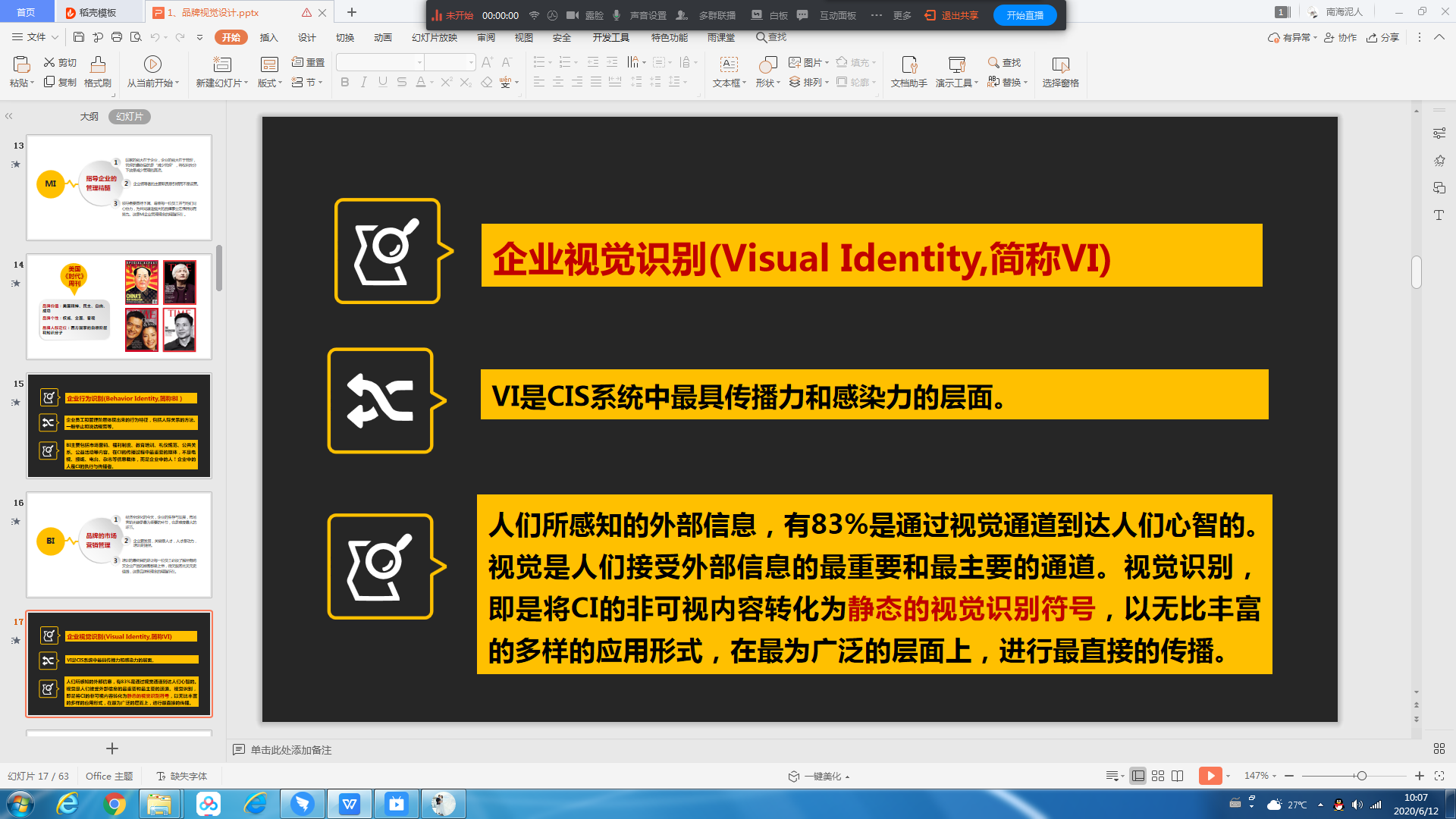Screen dimensions: 1456x819
Task: Switch to outline (大纲) panel view
Action: (x=89, y=117)
